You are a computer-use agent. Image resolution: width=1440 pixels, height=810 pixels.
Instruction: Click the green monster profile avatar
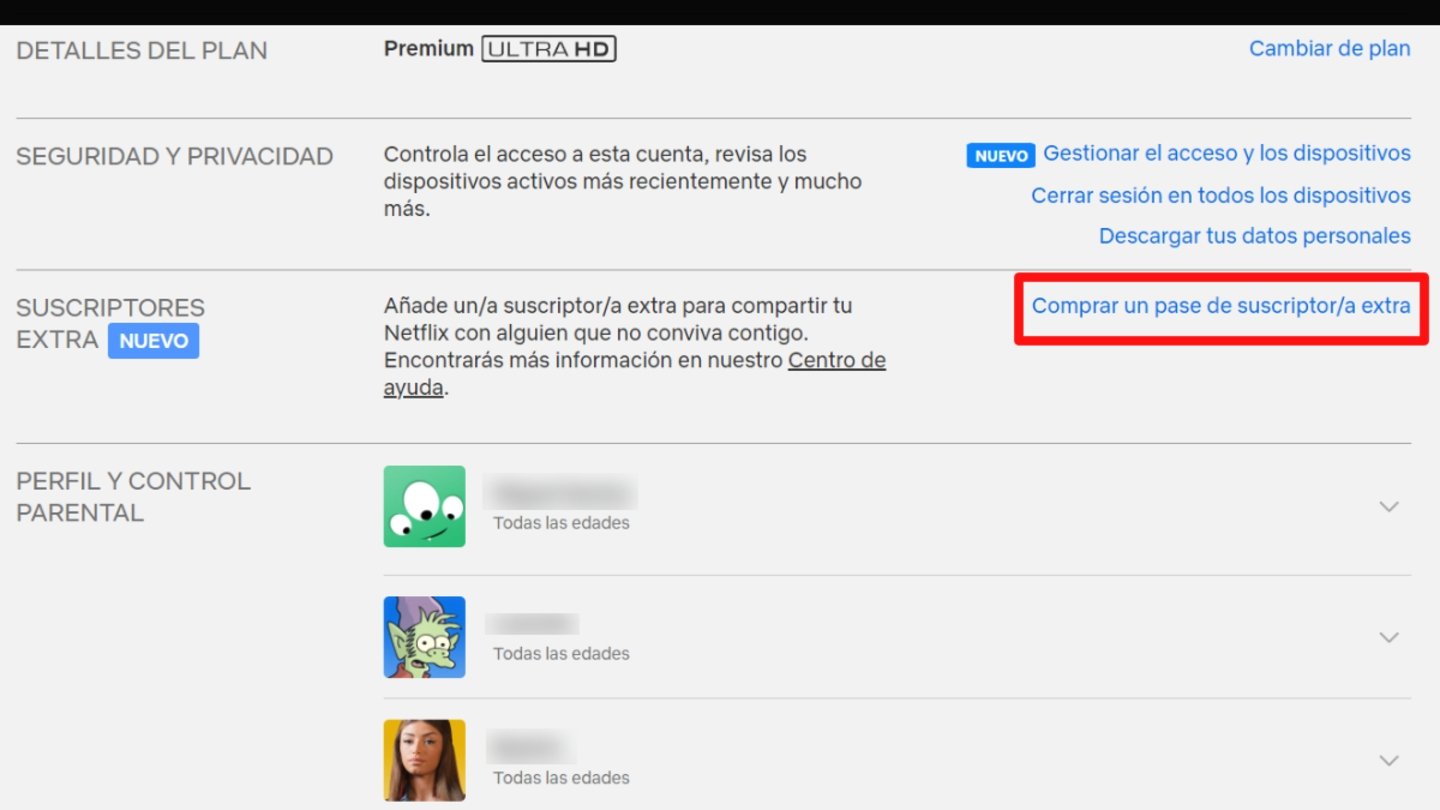[x=424, y=506]
